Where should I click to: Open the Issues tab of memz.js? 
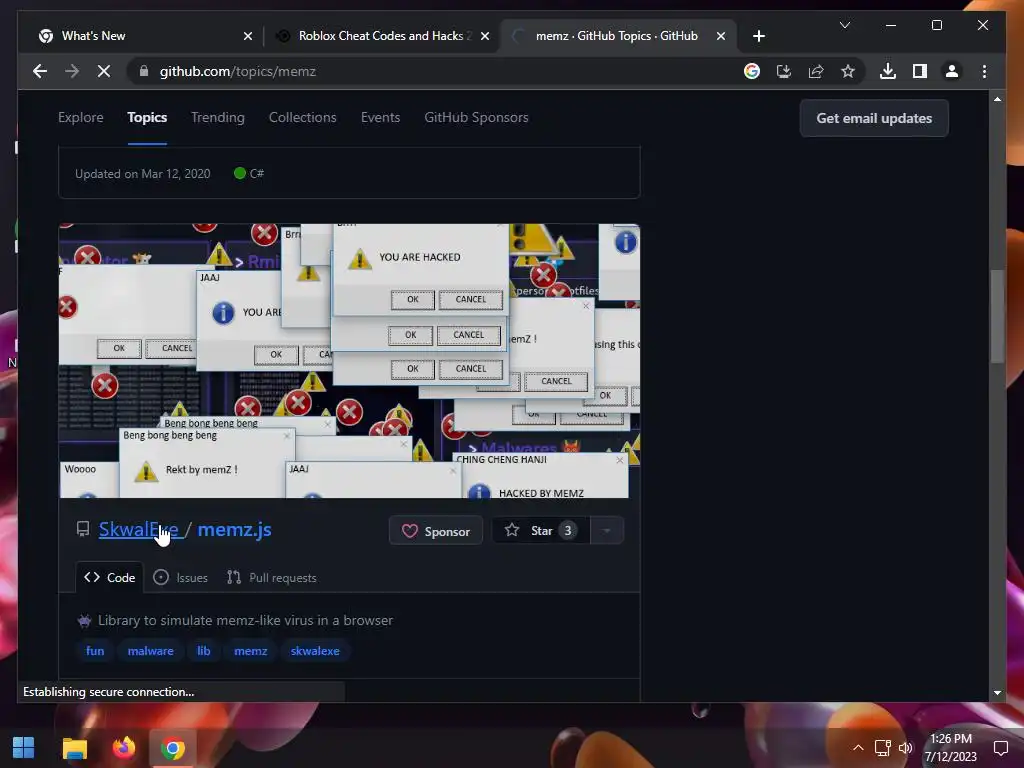(x=180, y=577)
